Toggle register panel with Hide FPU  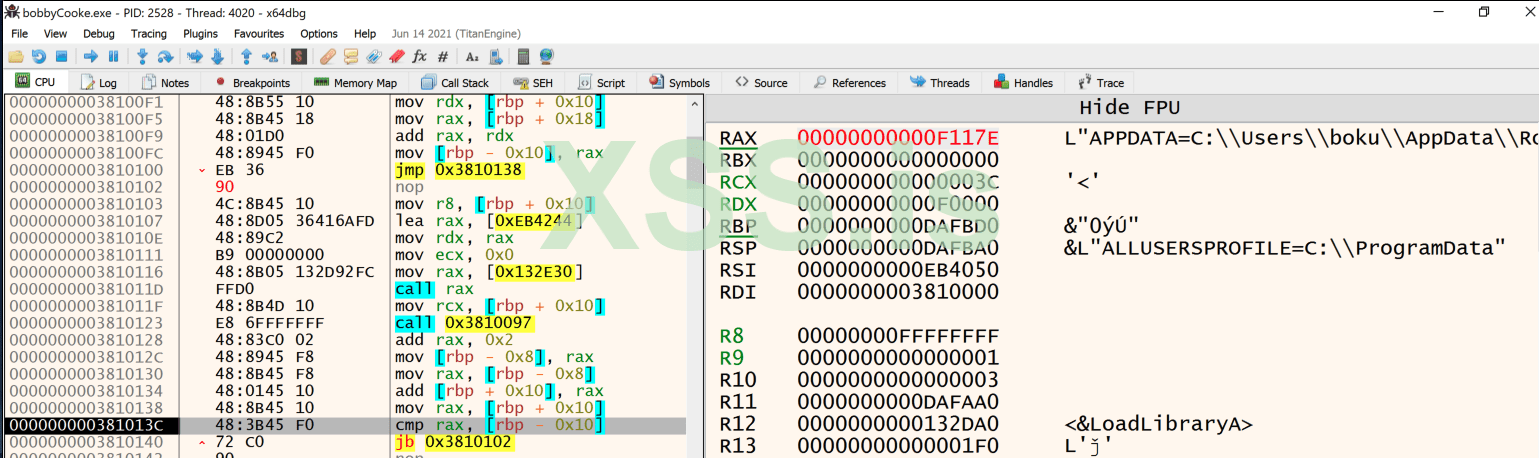[1126, 107]
